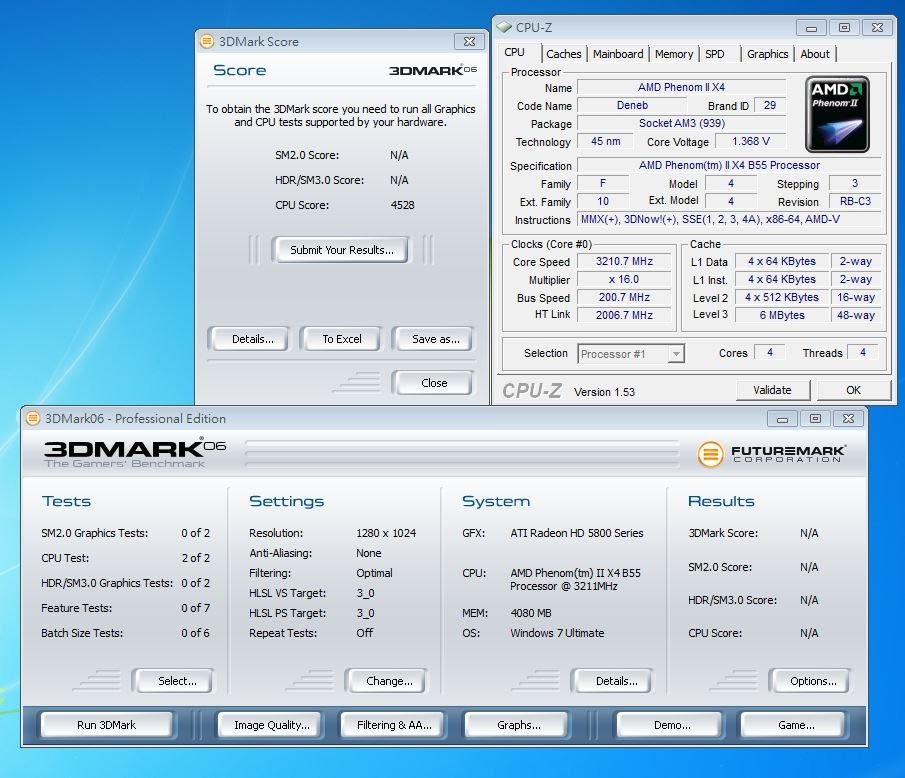Screen dimensions: 905x778
Task: Open the About tab in CPU-Z
Action: pos(814,54)
